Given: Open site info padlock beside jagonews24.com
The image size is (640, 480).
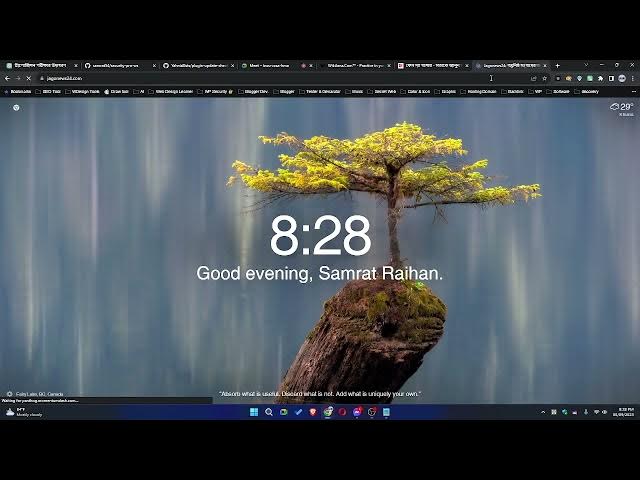Looking at the screenshot, I should [x=42, y=78].
